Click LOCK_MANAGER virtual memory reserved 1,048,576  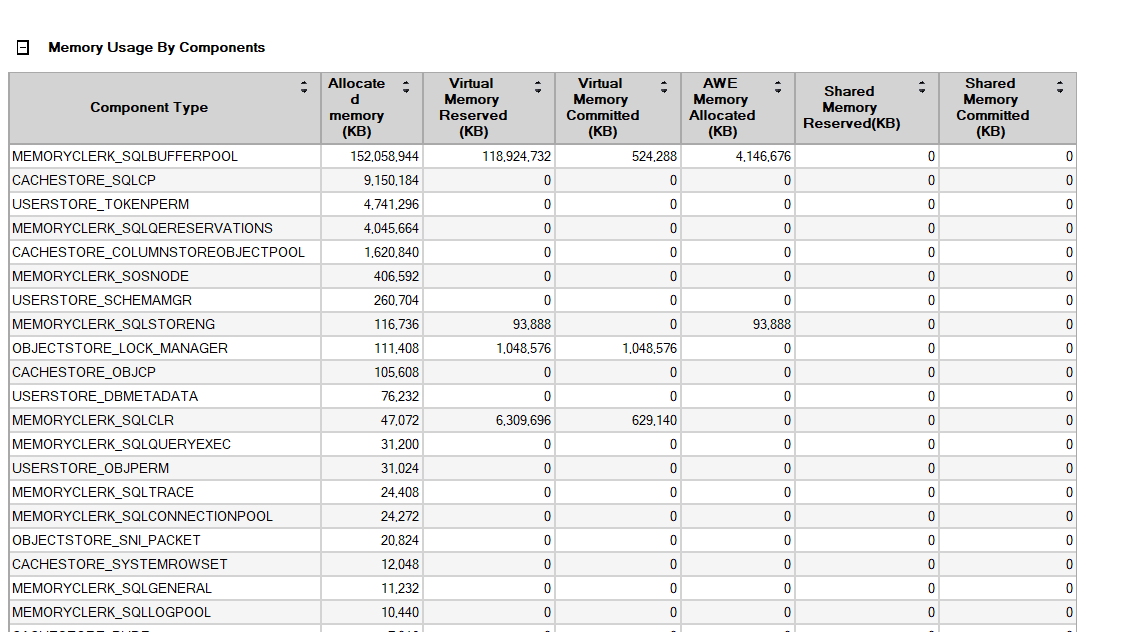523,348
